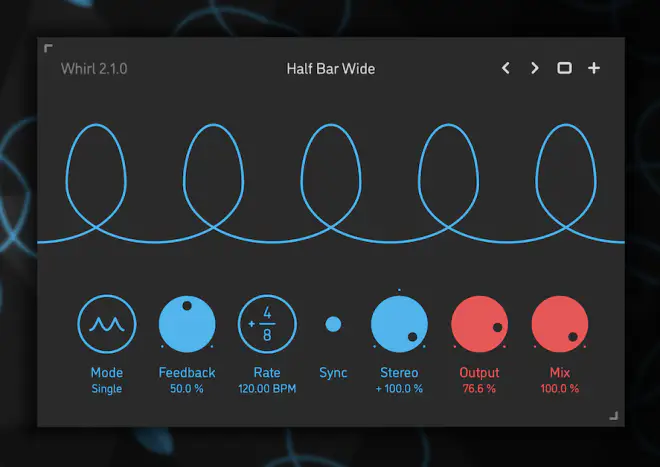Click the 50.0 % feedback value
The image size is (660, 467).
click(x=187, y=388)
